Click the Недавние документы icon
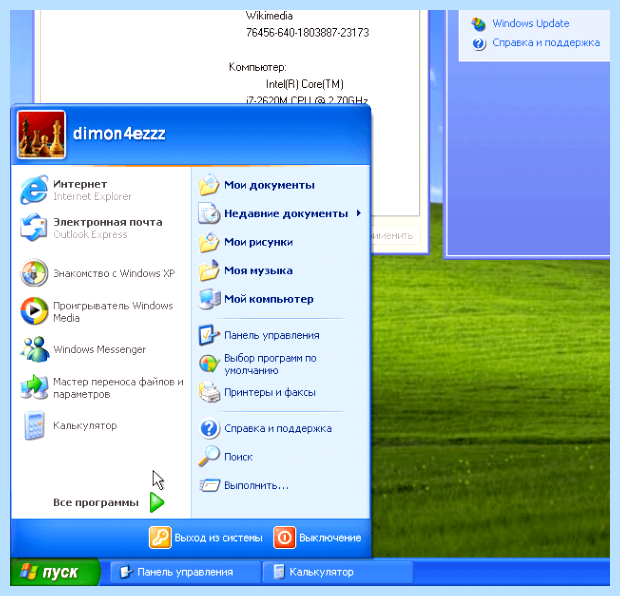 pyautogui.click(x=209, y=214)
